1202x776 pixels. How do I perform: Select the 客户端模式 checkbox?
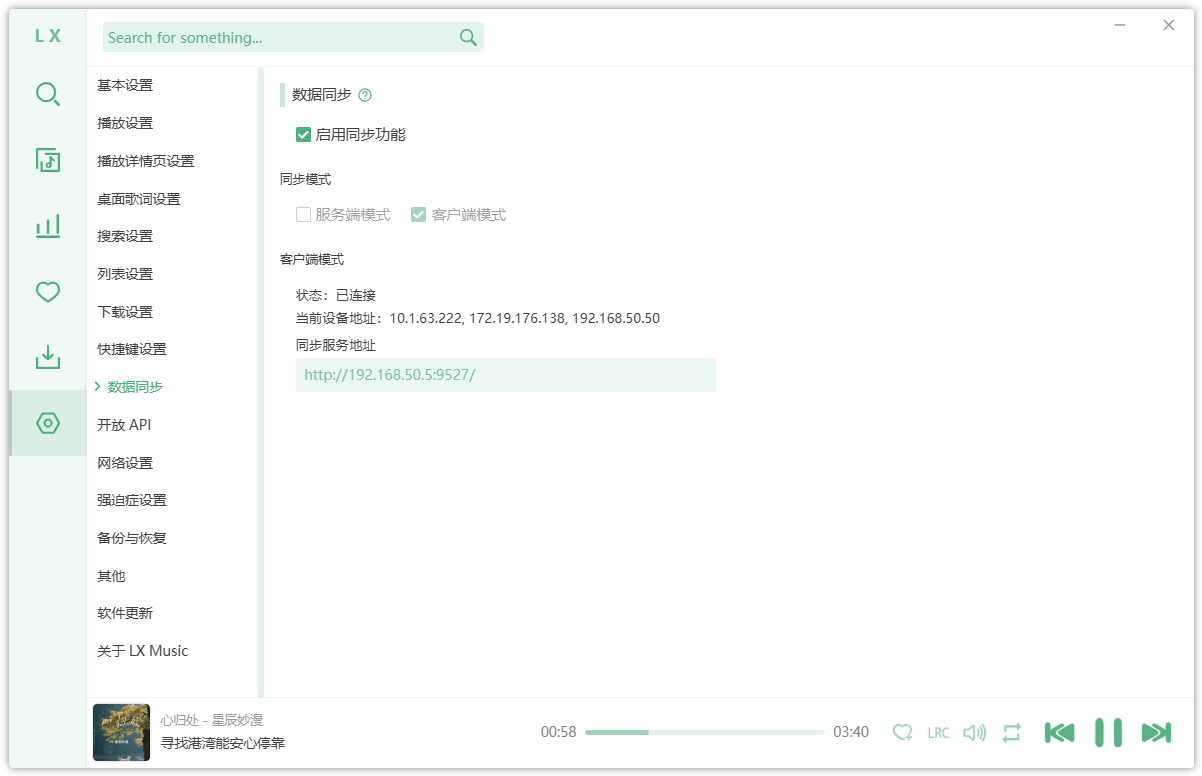point(419,214)
